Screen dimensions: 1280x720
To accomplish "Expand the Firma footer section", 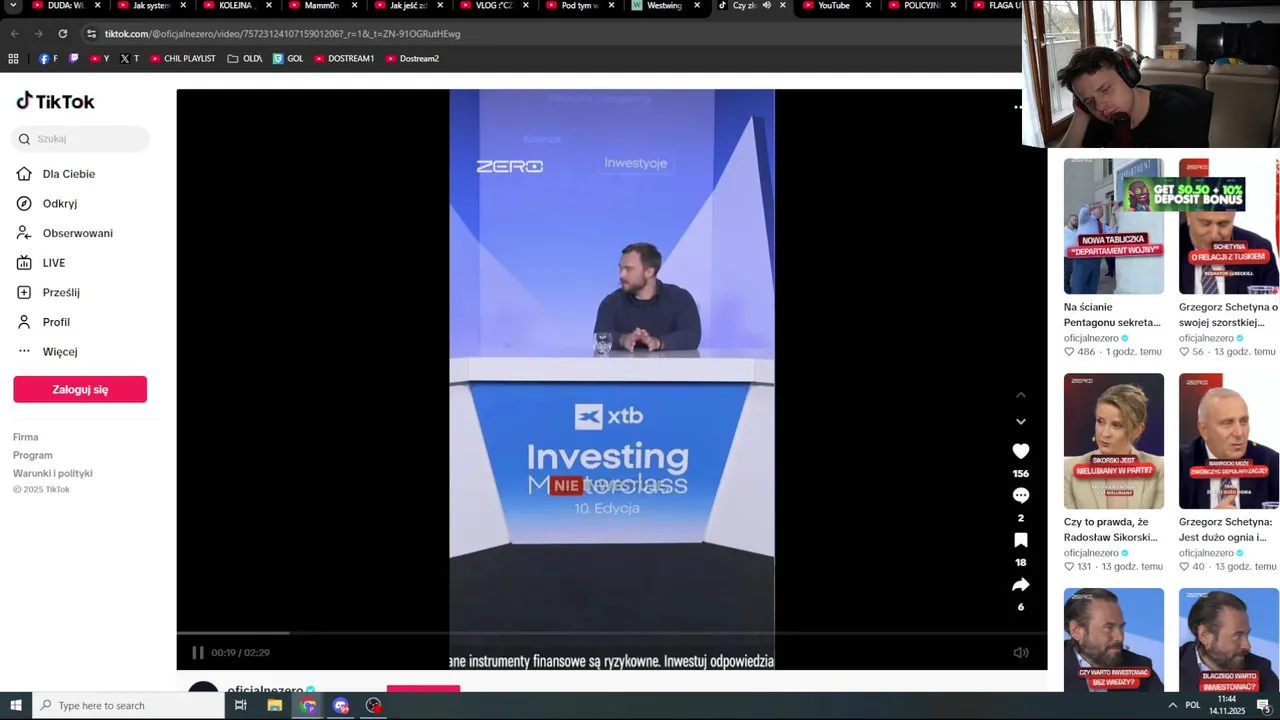I will click(26, 437).
